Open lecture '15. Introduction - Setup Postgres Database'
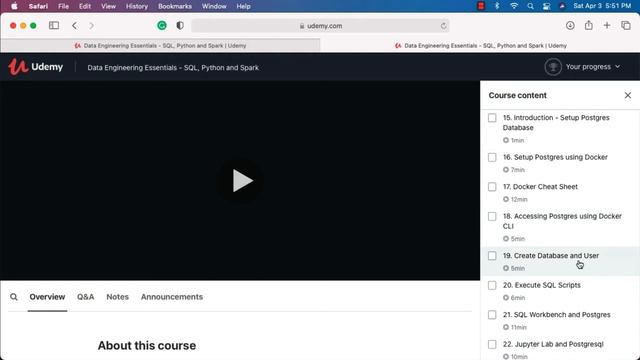 [x=556, y=122]
